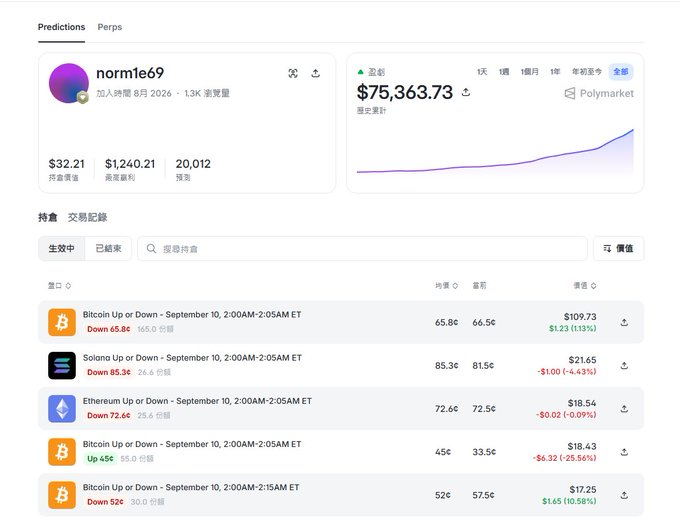
Task: Click the Bitcoin logo in the Up 45¢ row
Action: click(x=62, y=452)
